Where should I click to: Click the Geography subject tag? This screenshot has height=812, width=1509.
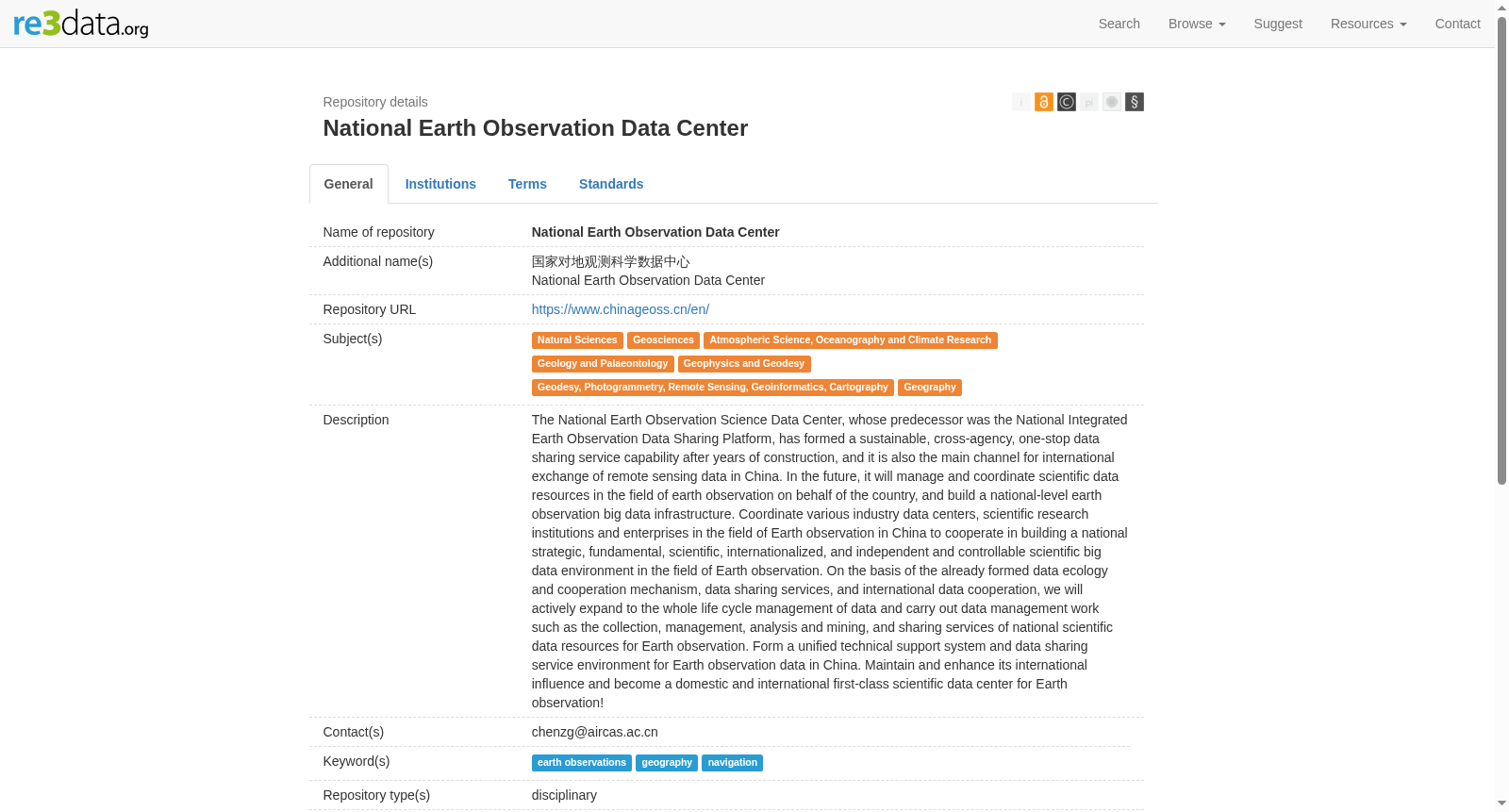click(x=930, y=388)
